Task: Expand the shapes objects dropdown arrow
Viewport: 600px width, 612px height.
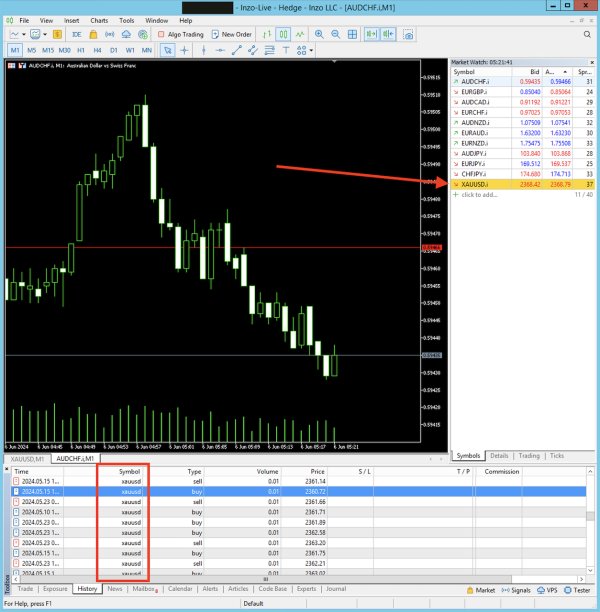Action: (x=311, y=50)
